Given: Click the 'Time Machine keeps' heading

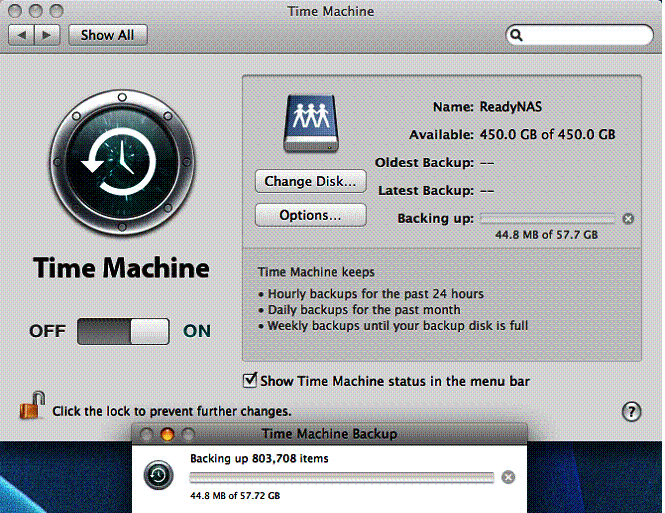Looking at the screenshot, I should [x=316, y=272].
